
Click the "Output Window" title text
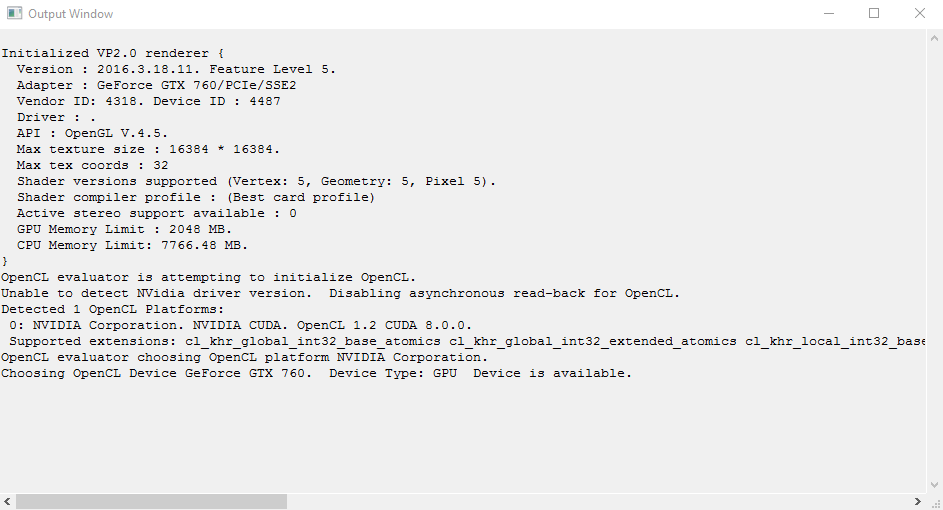[x=70, y=13]
